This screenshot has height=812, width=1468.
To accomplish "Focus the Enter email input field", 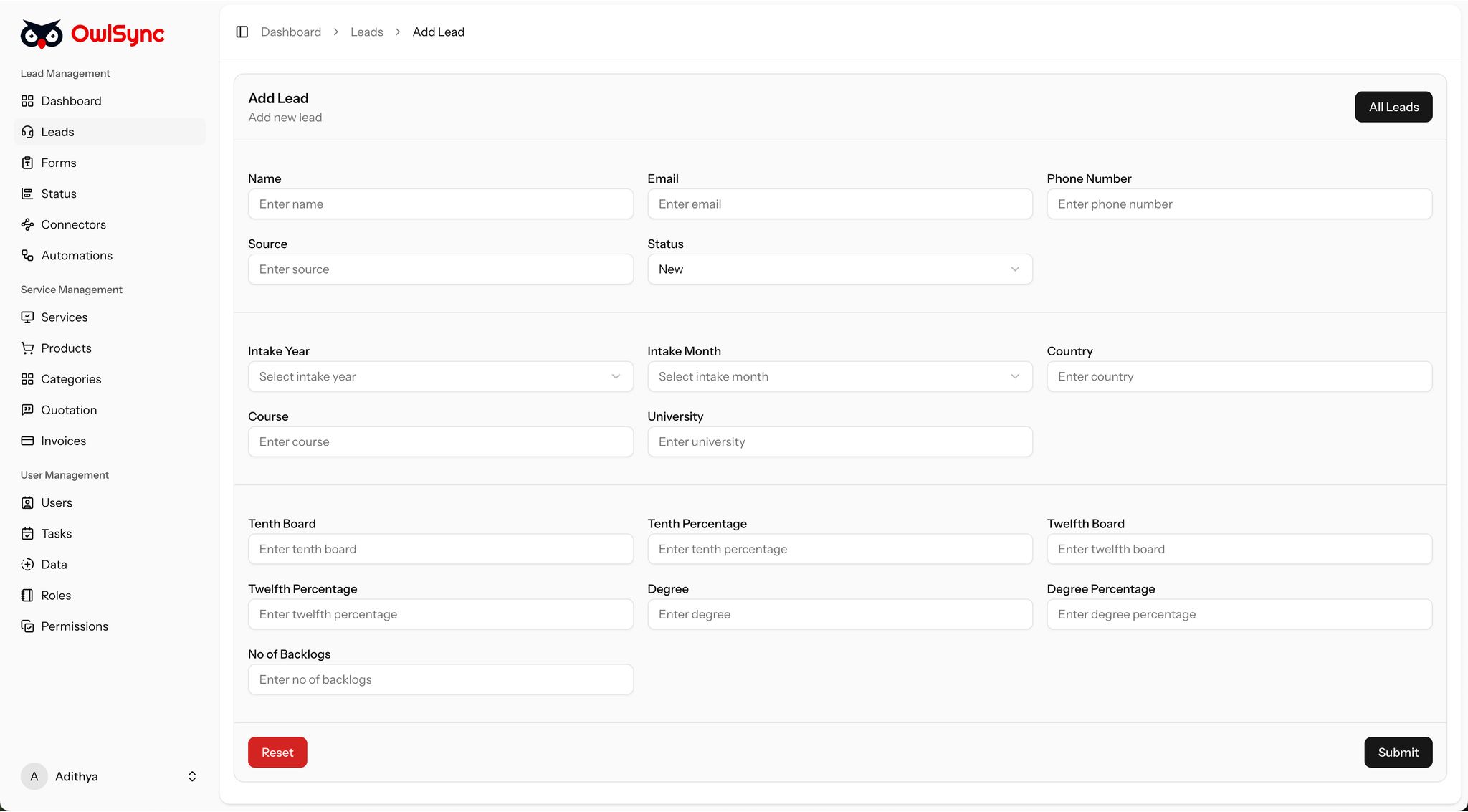I will [x=839, y=204].
